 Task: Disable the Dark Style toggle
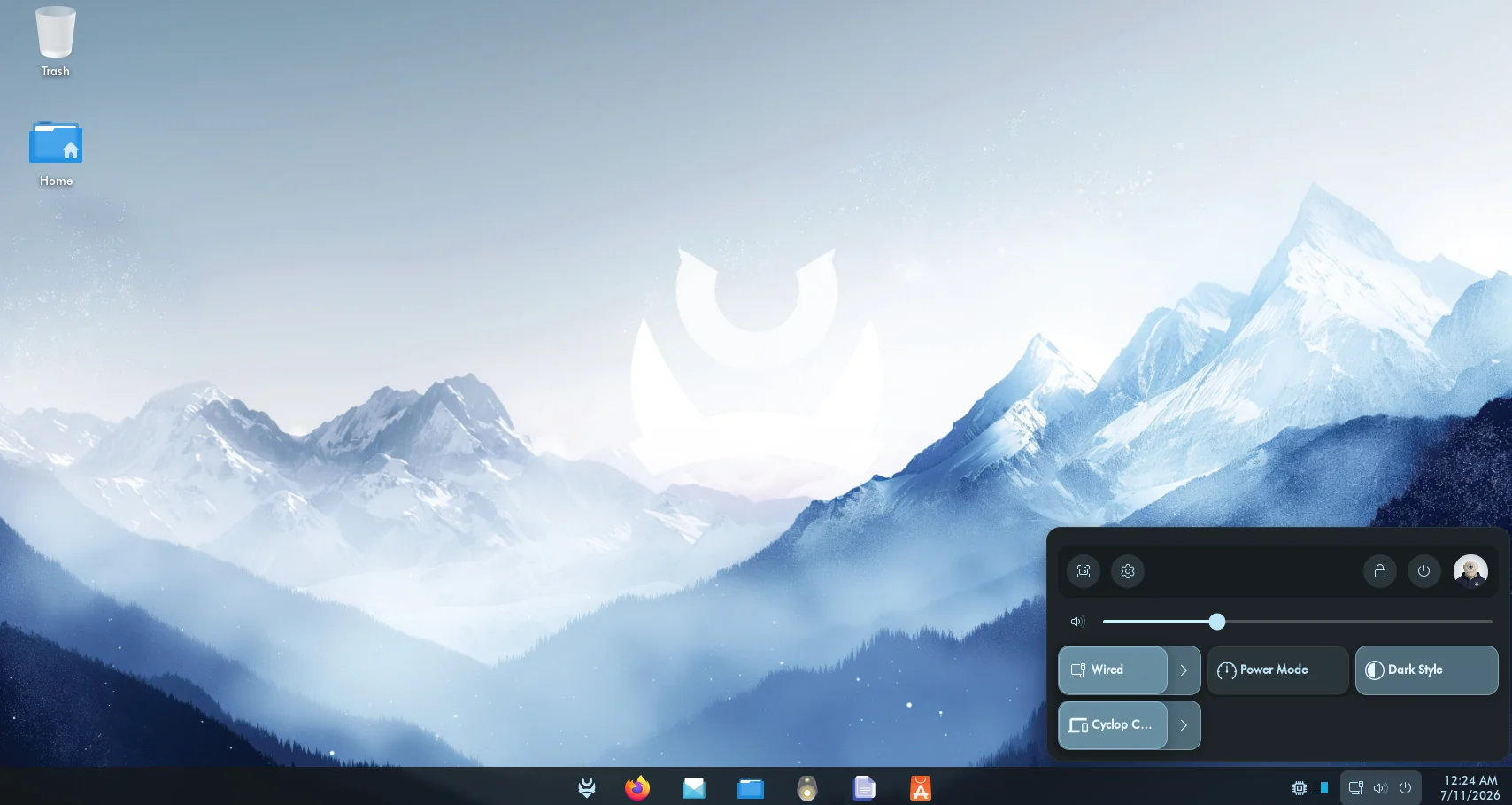click(1426, 670)
